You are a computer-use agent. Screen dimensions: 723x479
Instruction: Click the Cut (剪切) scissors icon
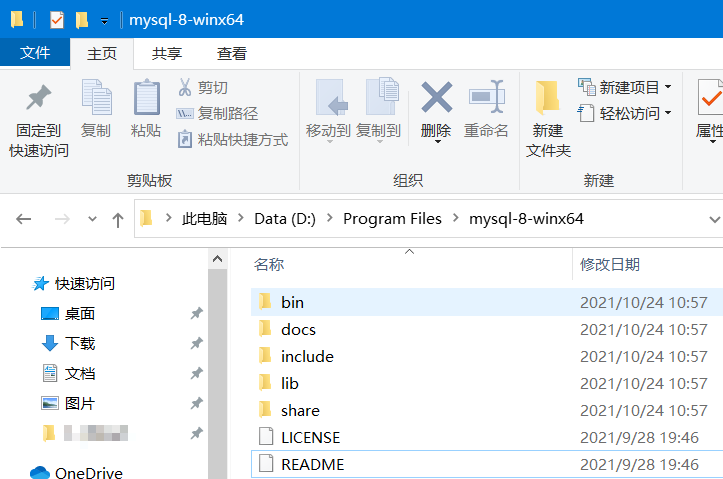[x=185, y=87]
